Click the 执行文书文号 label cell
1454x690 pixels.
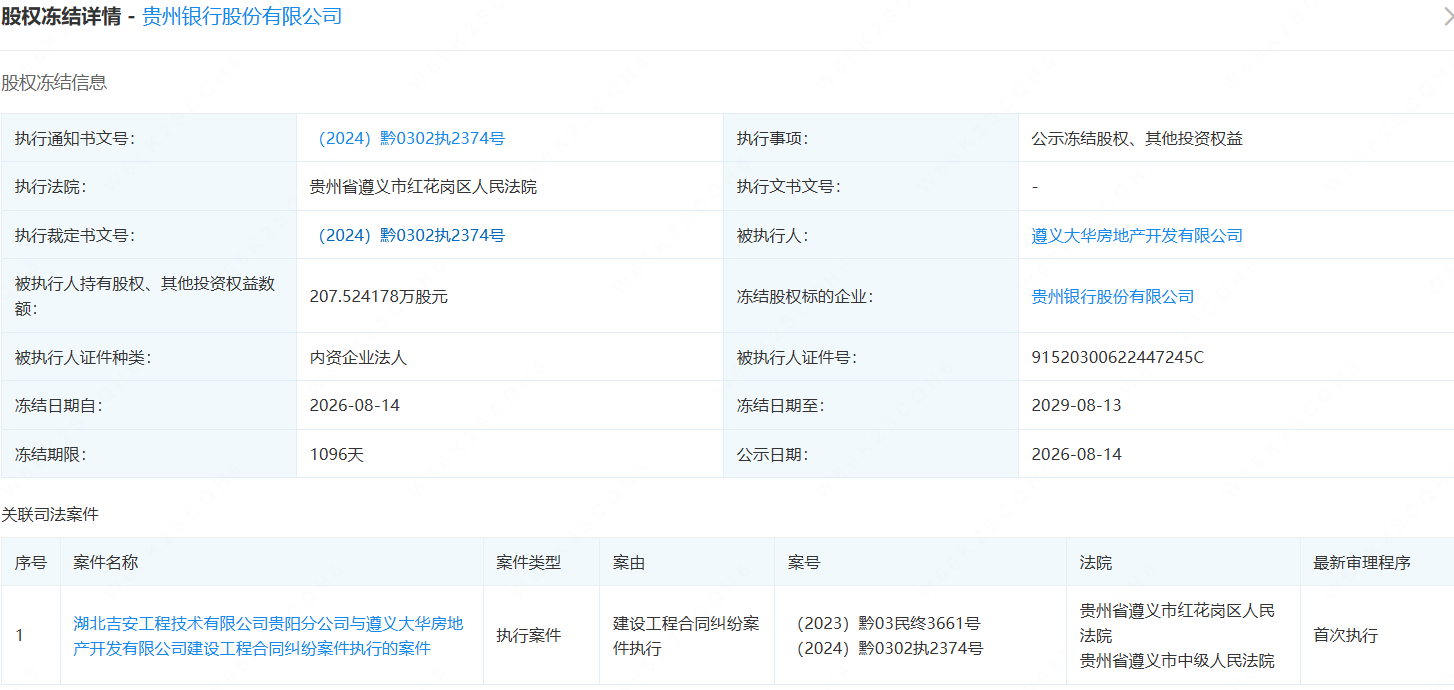[871, 187]
